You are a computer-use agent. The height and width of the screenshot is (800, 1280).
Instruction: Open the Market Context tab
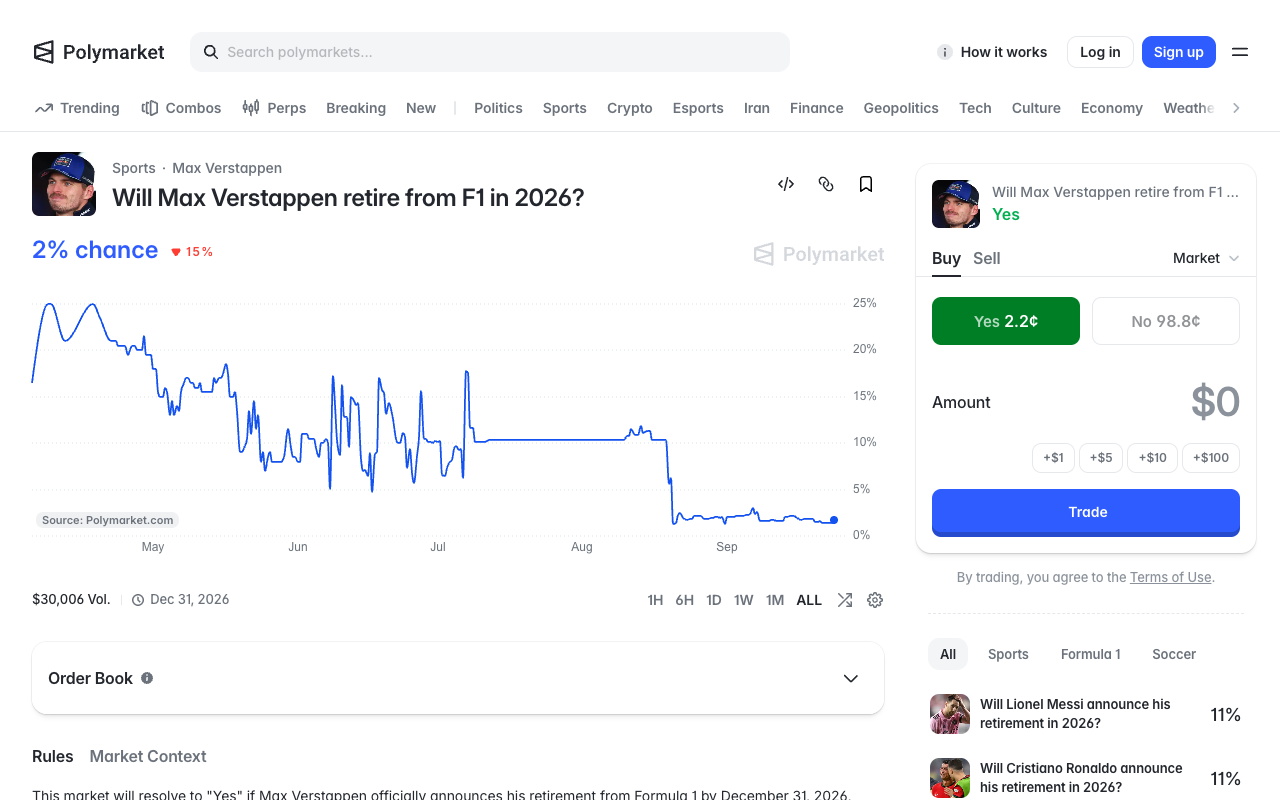click(x=148, y=756)
